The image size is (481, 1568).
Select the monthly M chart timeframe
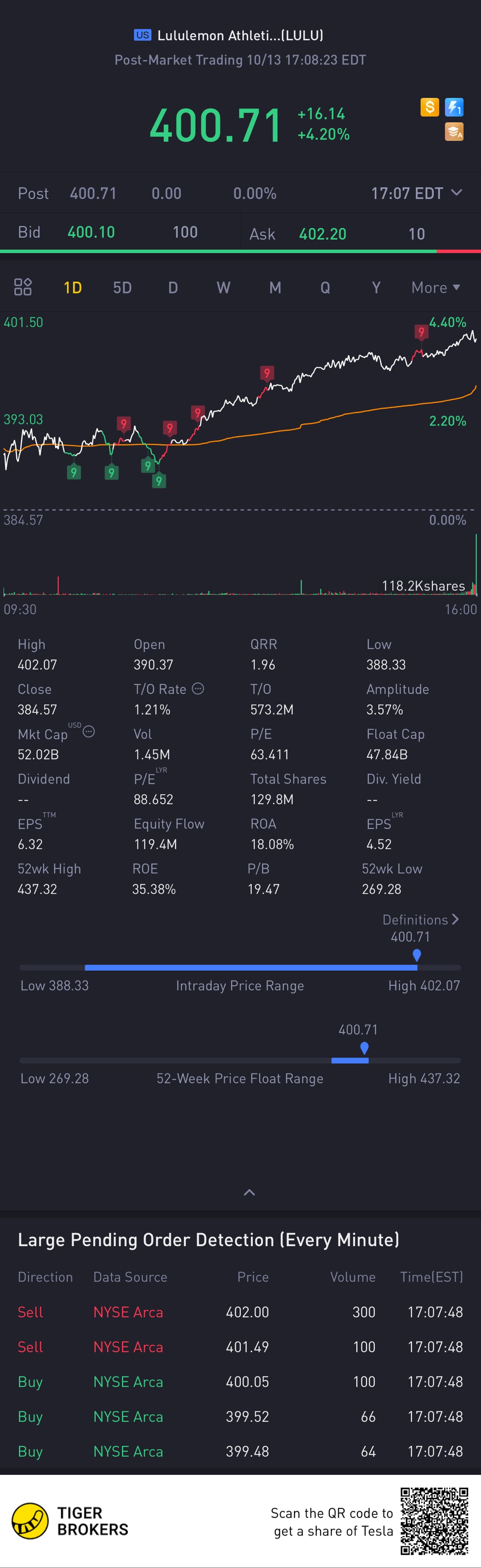tap(275, 287)
